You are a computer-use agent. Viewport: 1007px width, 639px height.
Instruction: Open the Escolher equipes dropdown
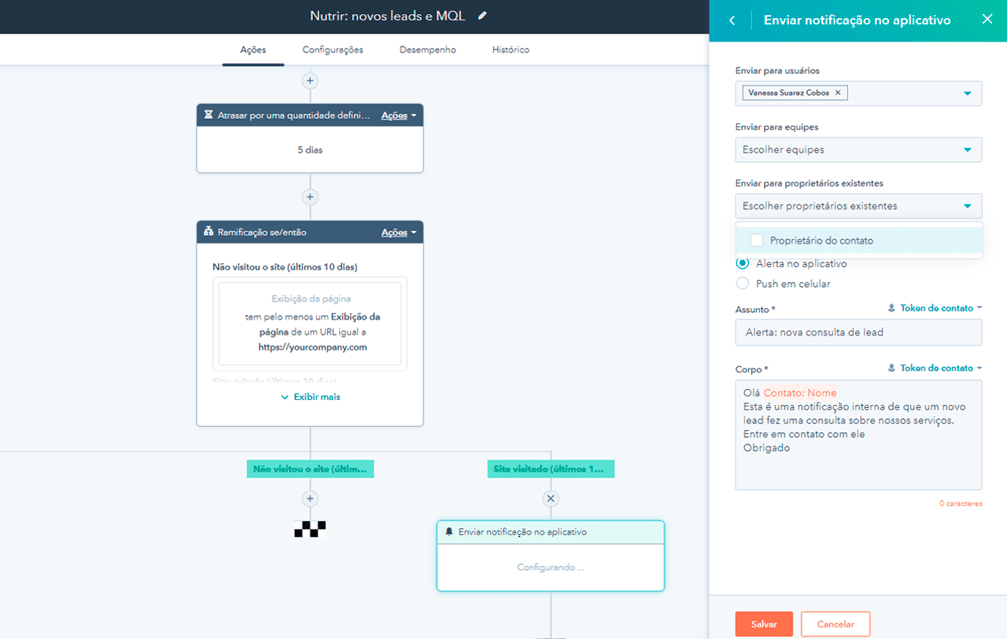[x=858, y=150]
